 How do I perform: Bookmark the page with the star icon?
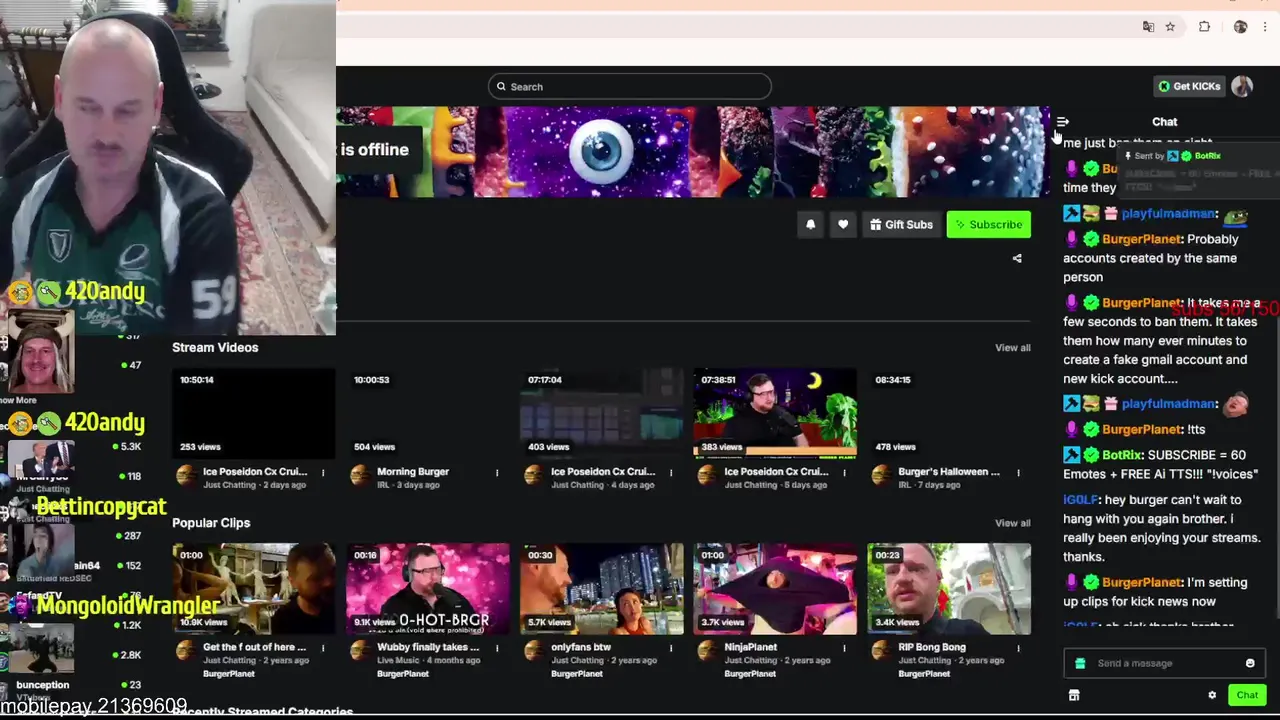tap(1170, 27)
